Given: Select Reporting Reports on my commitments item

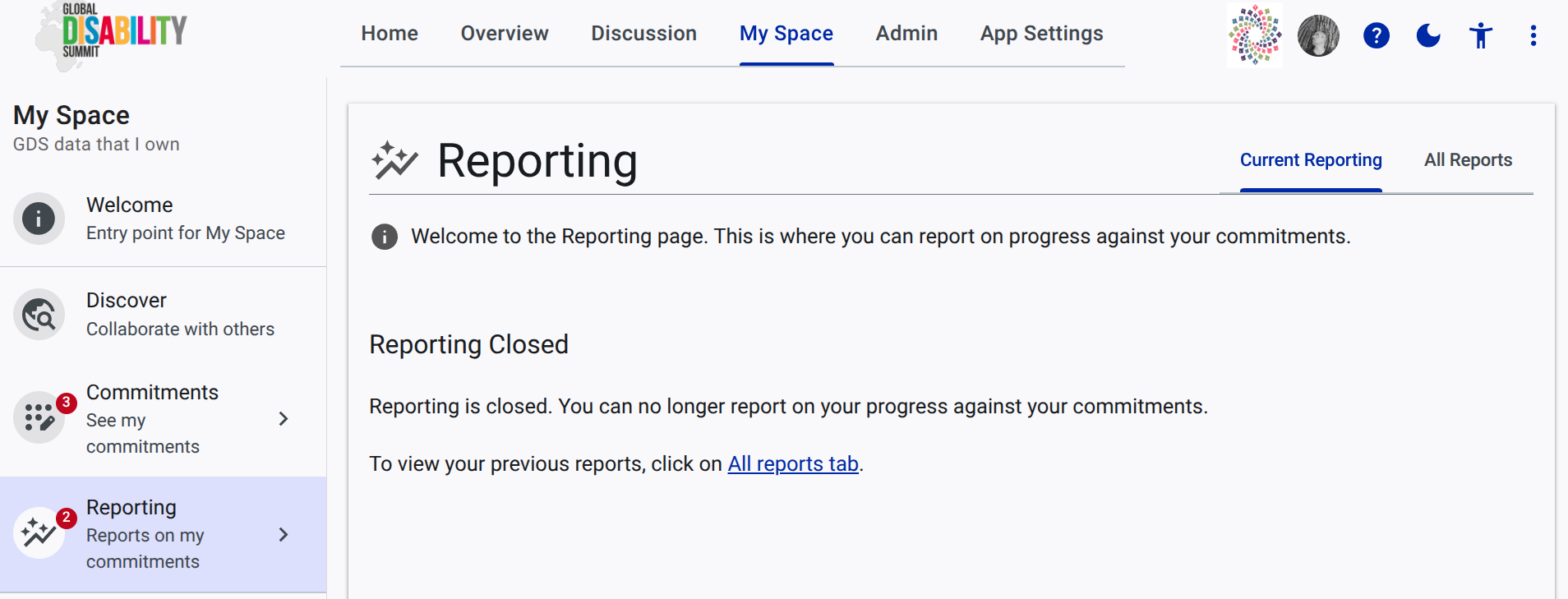Looking at the screenshot, I should tap(164, 534).
